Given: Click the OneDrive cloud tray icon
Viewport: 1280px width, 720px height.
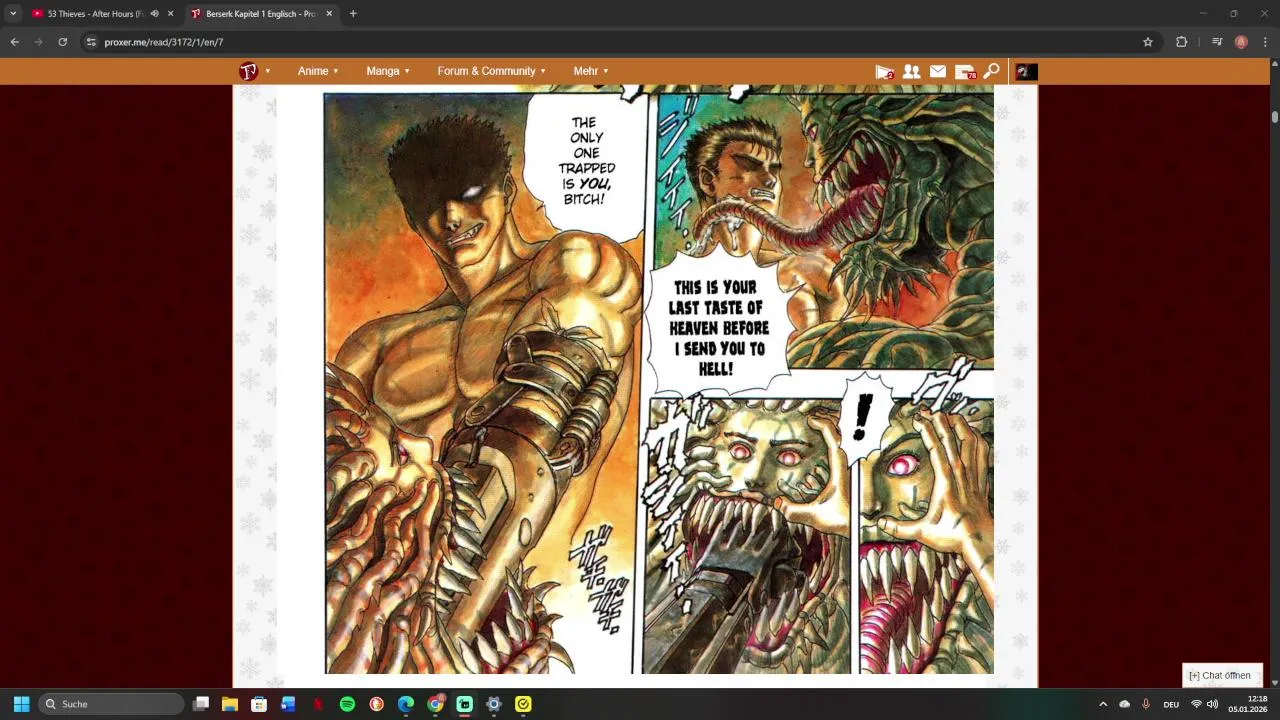Looking at the screenshot, I should [1125, 704].
